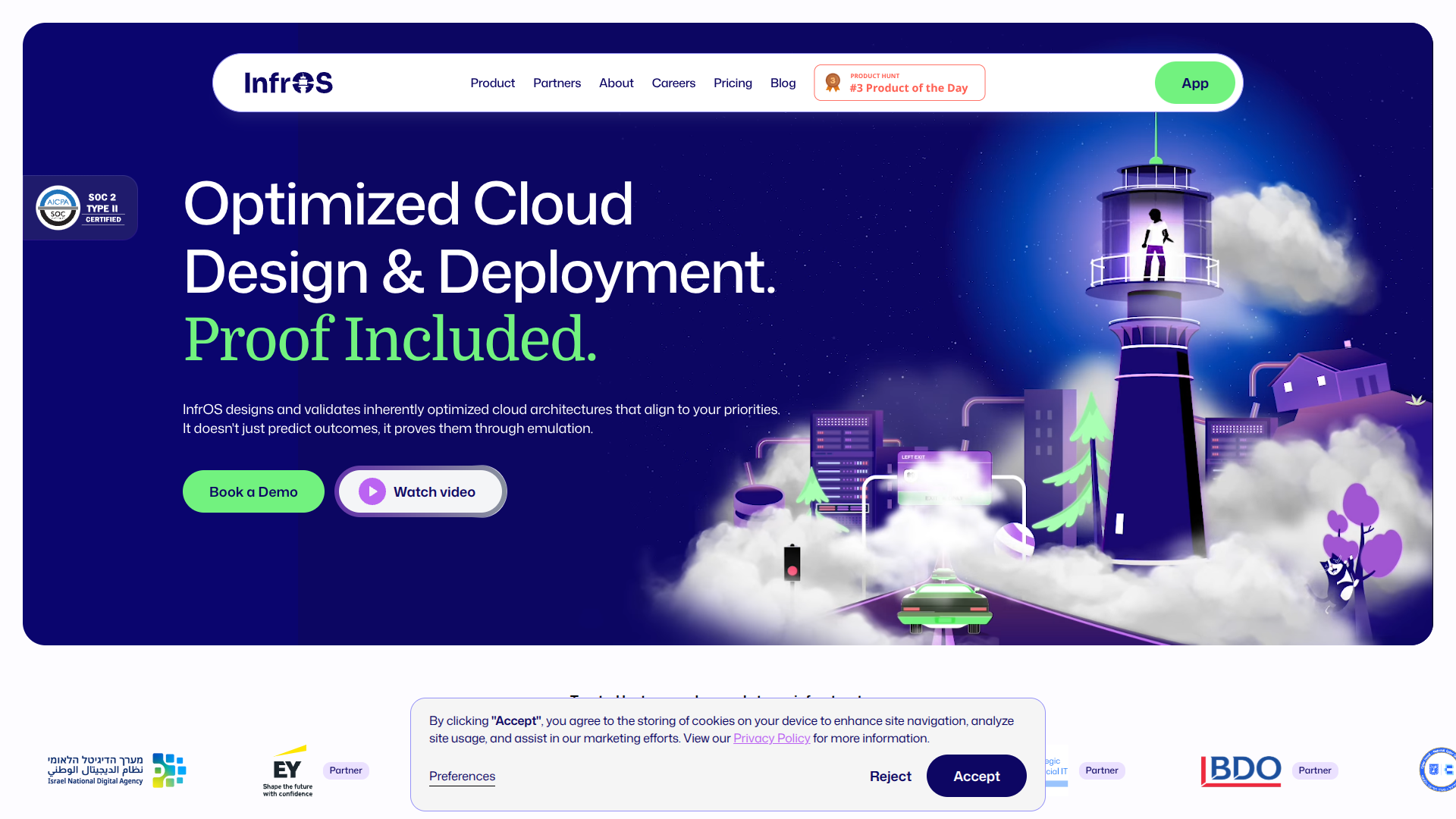Open the Blog link
The width and height of the screenshot is (1456, 819).
783,83
